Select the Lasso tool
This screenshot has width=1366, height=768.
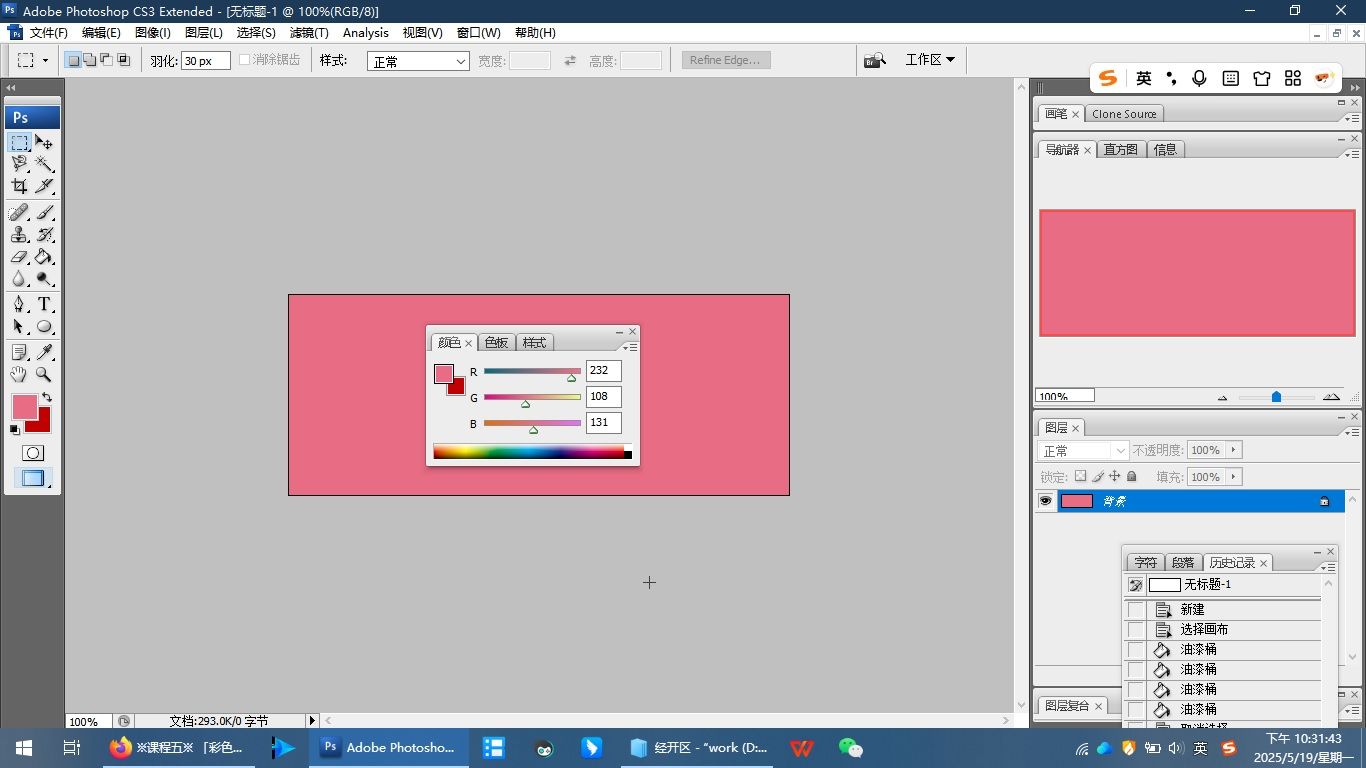[20, 164]
